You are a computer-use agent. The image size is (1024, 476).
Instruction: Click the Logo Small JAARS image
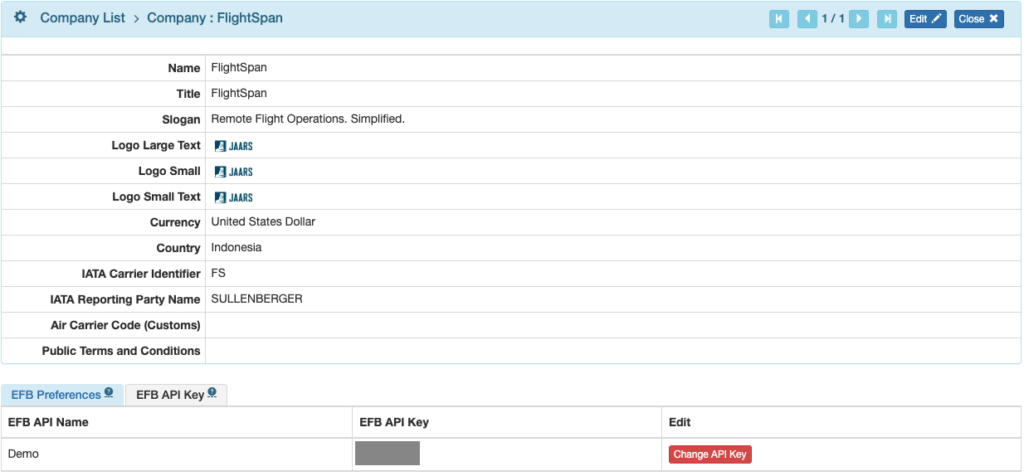coord(234,172)
